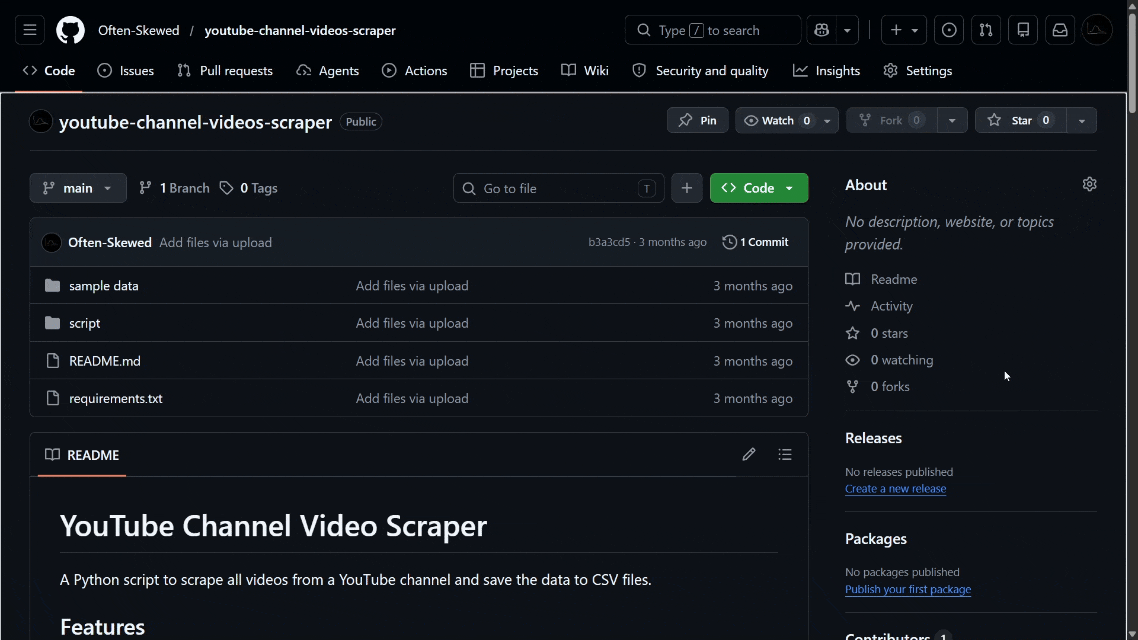Open the green Code dropdown button
1138x640 pixels.
[759, 188]
